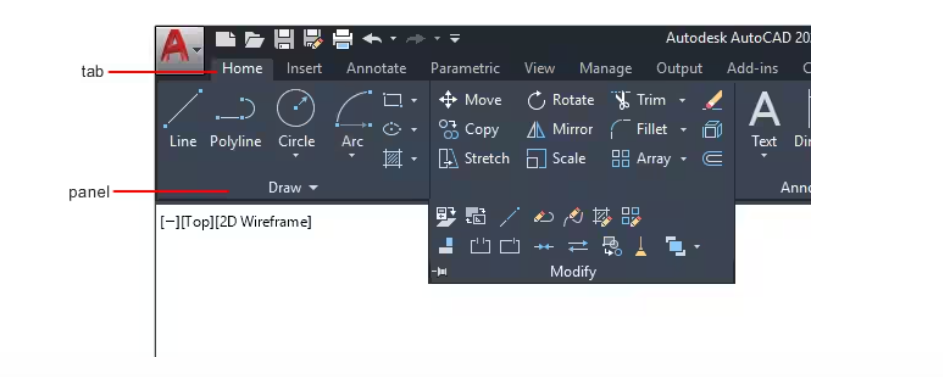This screenshot has height=377, width=943.
Task: Open the Array dropdown arrow
Action: 683,159
